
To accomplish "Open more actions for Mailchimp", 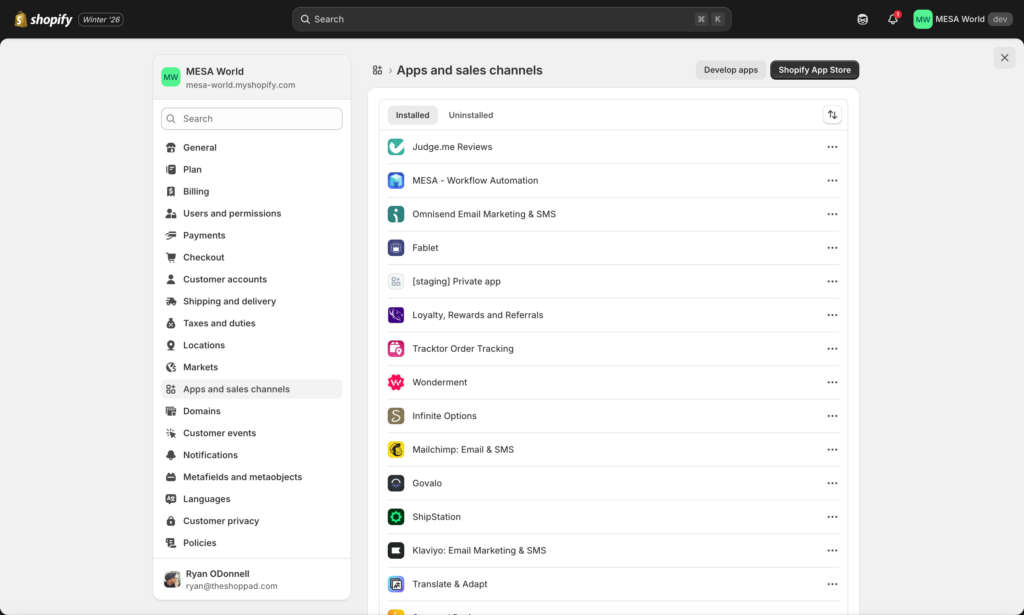I will [x=832, y=449].
